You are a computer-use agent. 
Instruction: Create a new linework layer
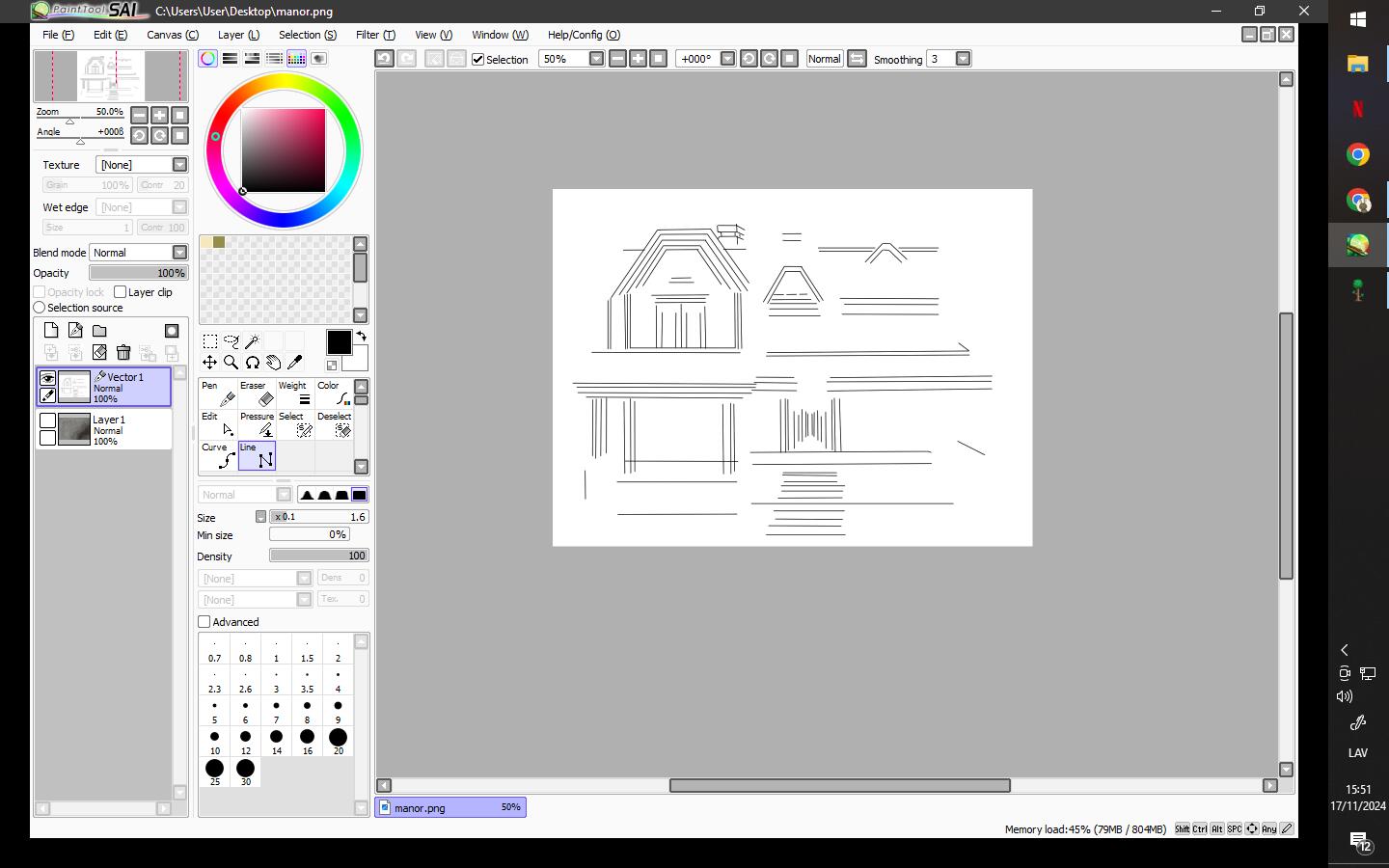pos(75,331)
